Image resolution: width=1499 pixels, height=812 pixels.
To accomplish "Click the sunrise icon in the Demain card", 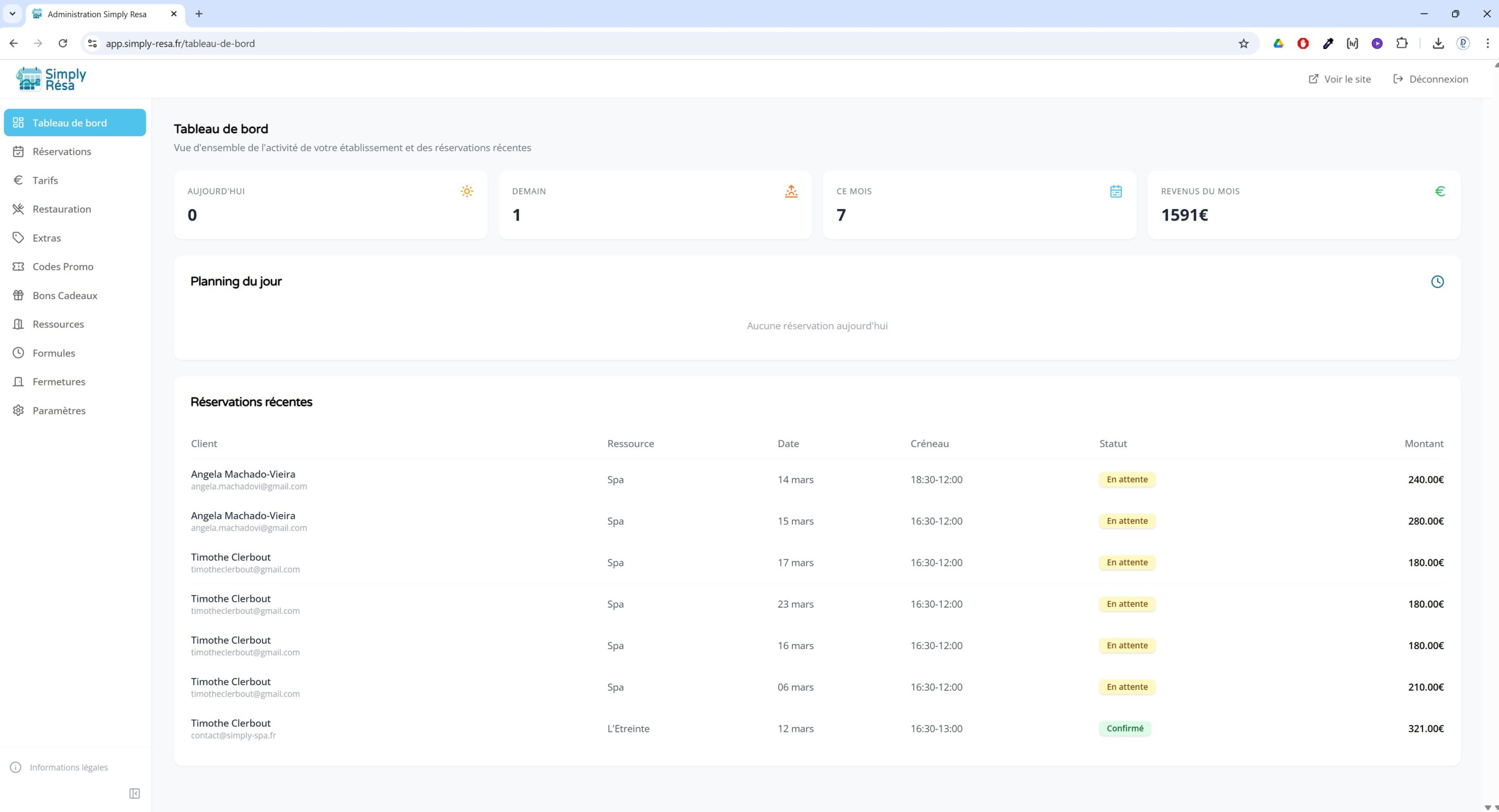I will (x=791, y=191).
